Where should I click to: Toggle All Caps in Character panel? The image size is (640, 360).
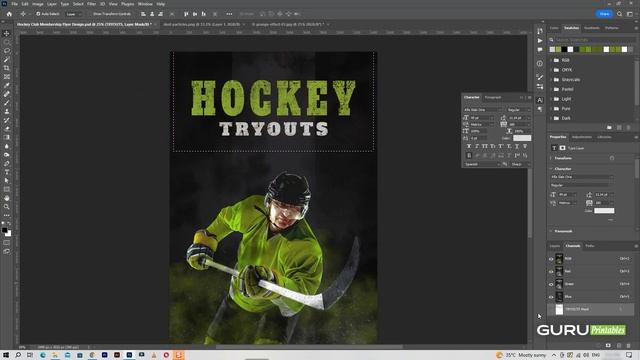pos(485,146)
